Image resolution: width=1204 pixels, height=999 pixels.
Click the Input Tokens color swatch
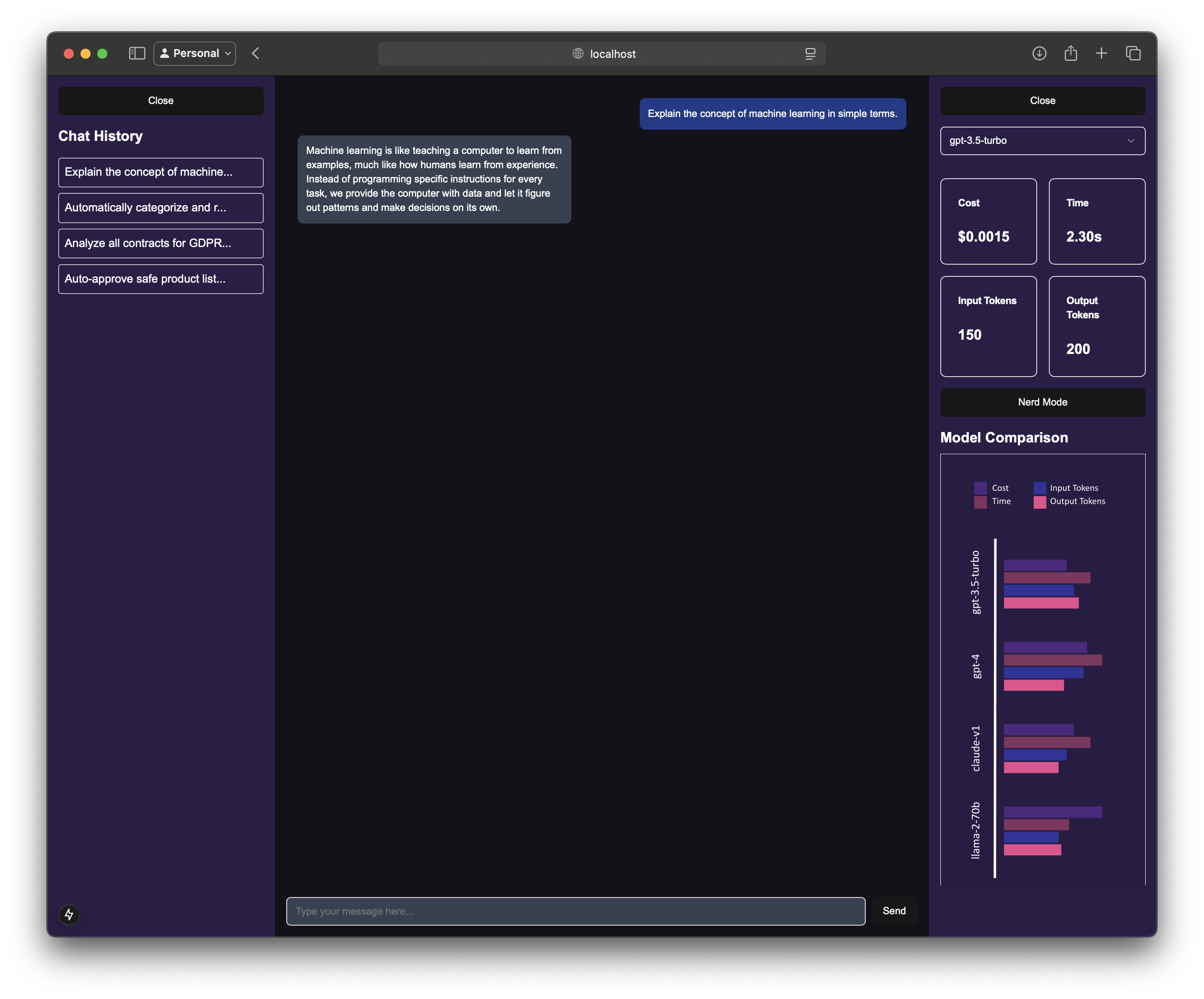tap(1039, 488)
